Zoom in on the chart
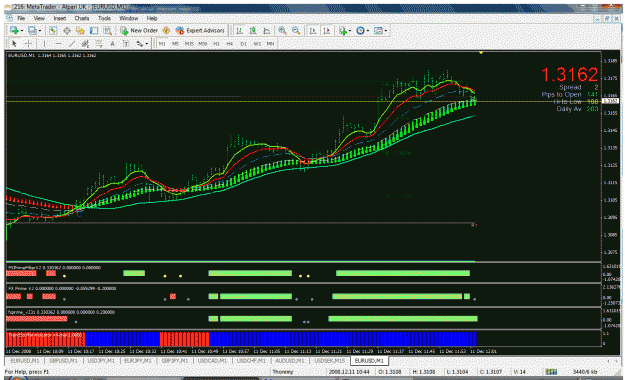The height and width of the screenshot is (380, 625). [x=283, y=30]
